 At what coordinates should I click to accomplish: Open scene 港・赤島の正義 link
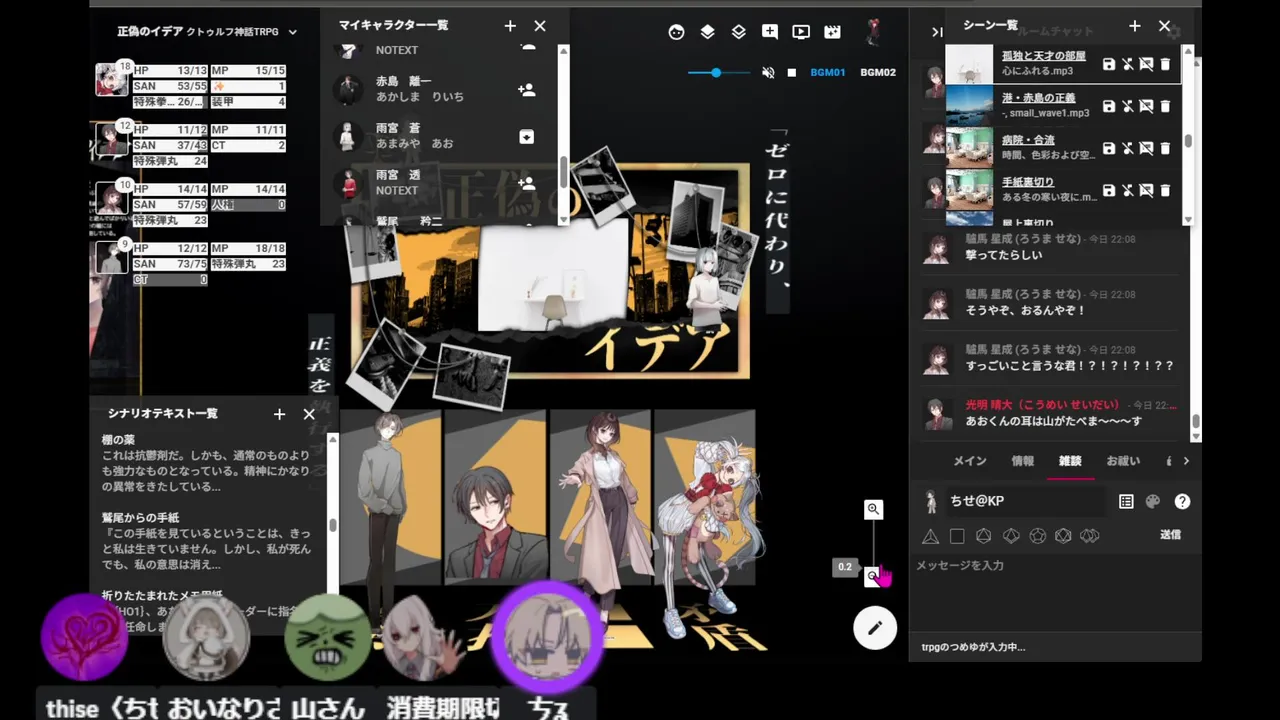click(1038, 98)
